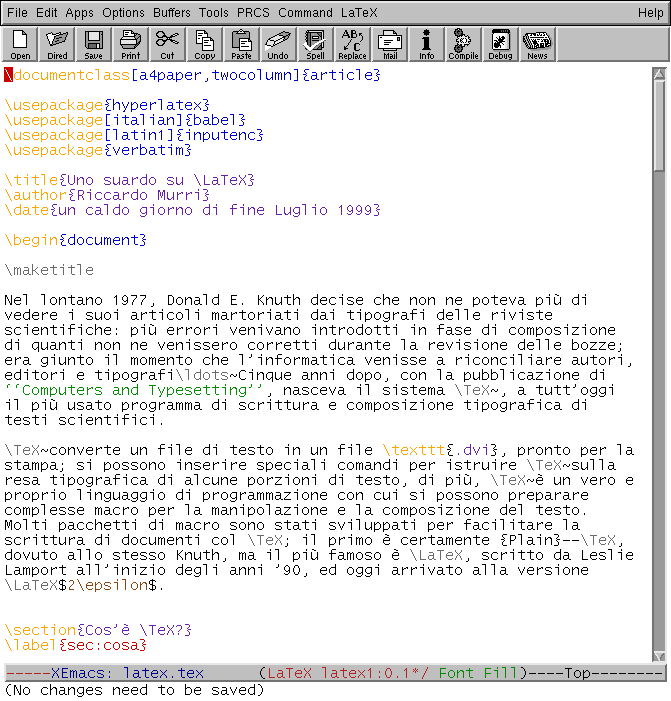Launch Mail from the toolbar

390,43
